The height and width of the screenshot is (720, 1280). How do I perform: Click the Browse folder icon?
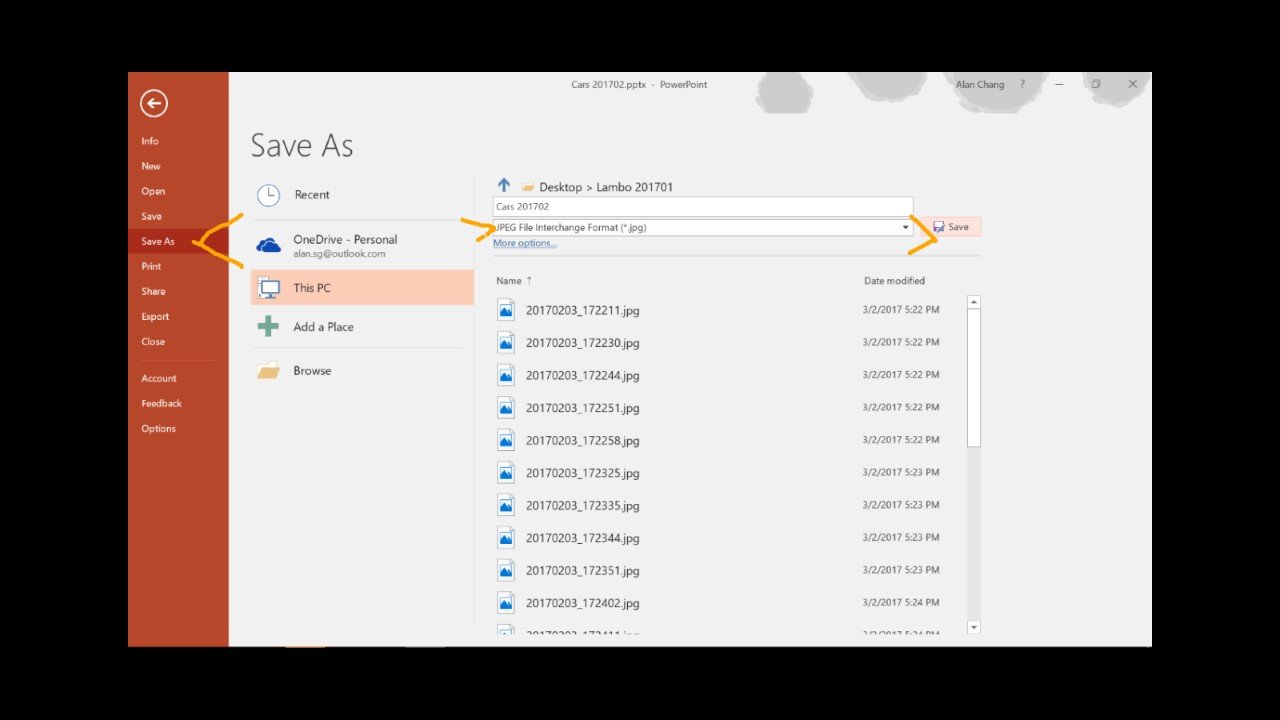point(268,370)
